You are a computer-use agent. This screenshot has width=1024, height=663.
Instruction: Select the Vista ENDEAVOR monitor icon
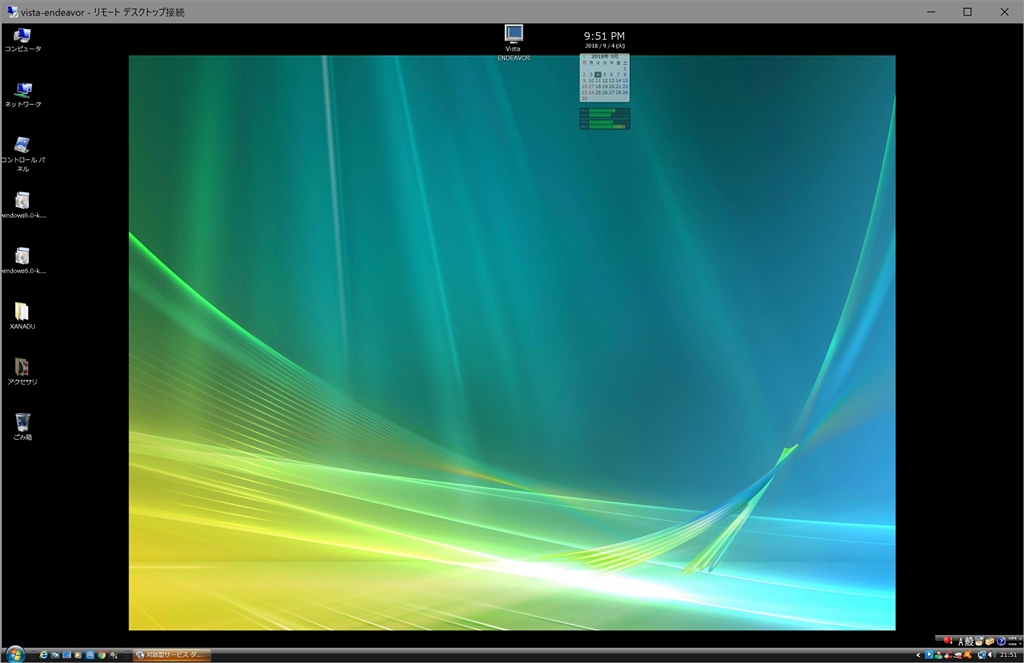pos(513,42)
